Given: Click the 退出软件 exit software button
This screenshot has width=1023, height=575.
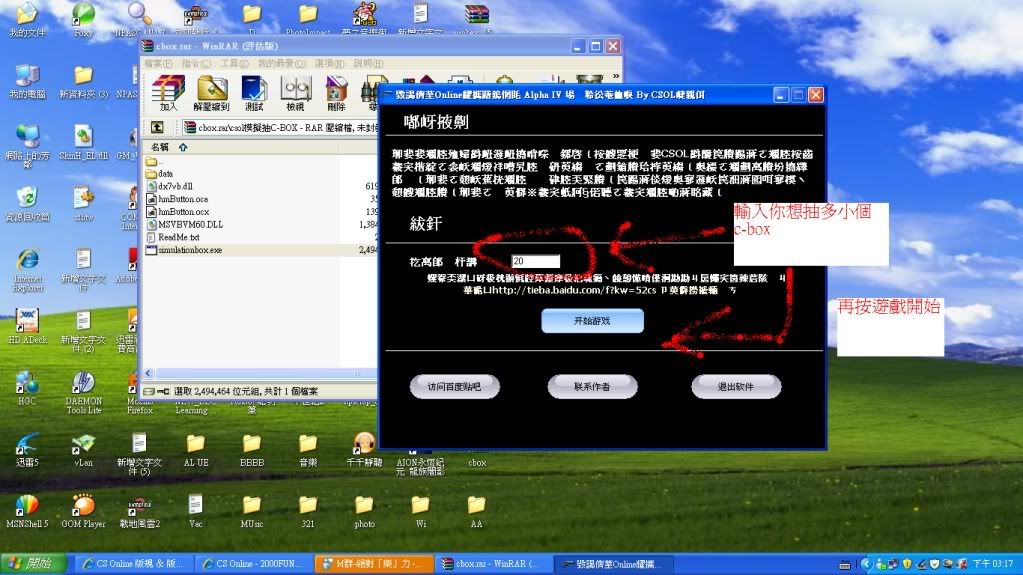Looking at the screenshot, I should [735, 386].
